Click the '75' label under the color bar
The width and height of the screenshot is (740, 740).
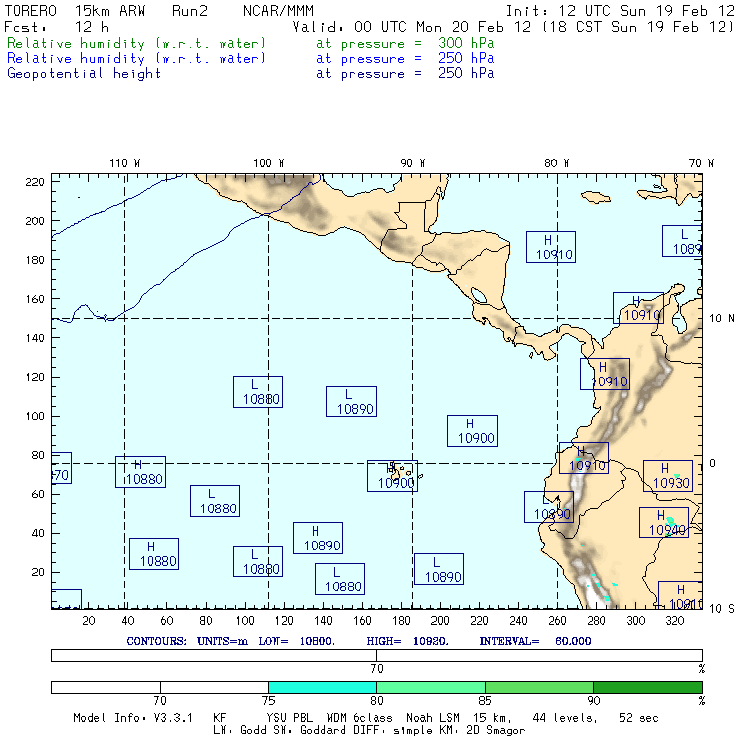point(269,701)
